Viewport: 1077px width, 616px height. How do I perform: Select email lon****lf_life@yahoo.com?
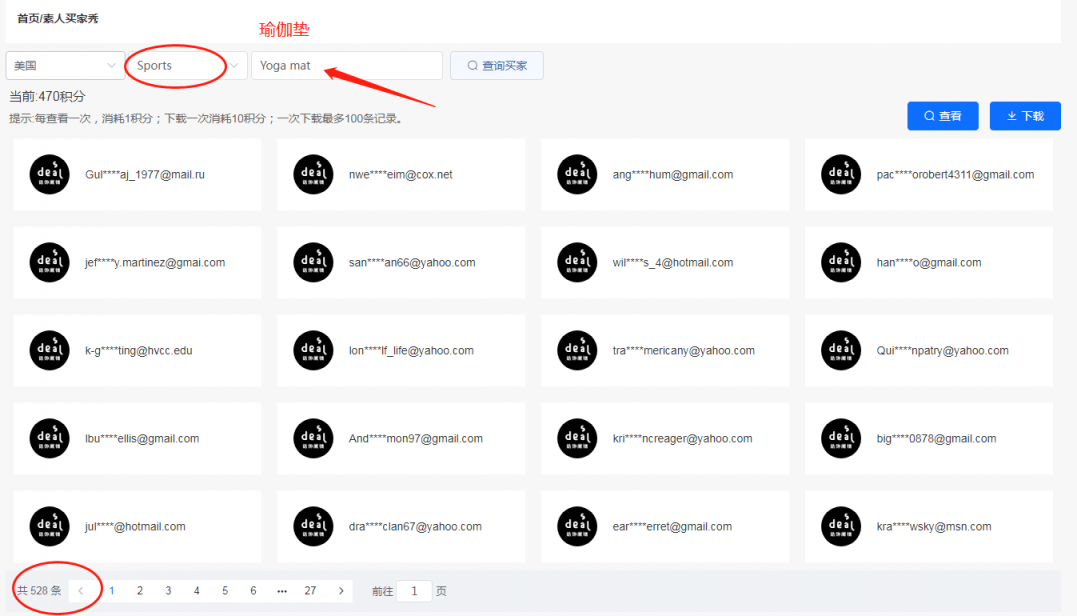(411, 350)
